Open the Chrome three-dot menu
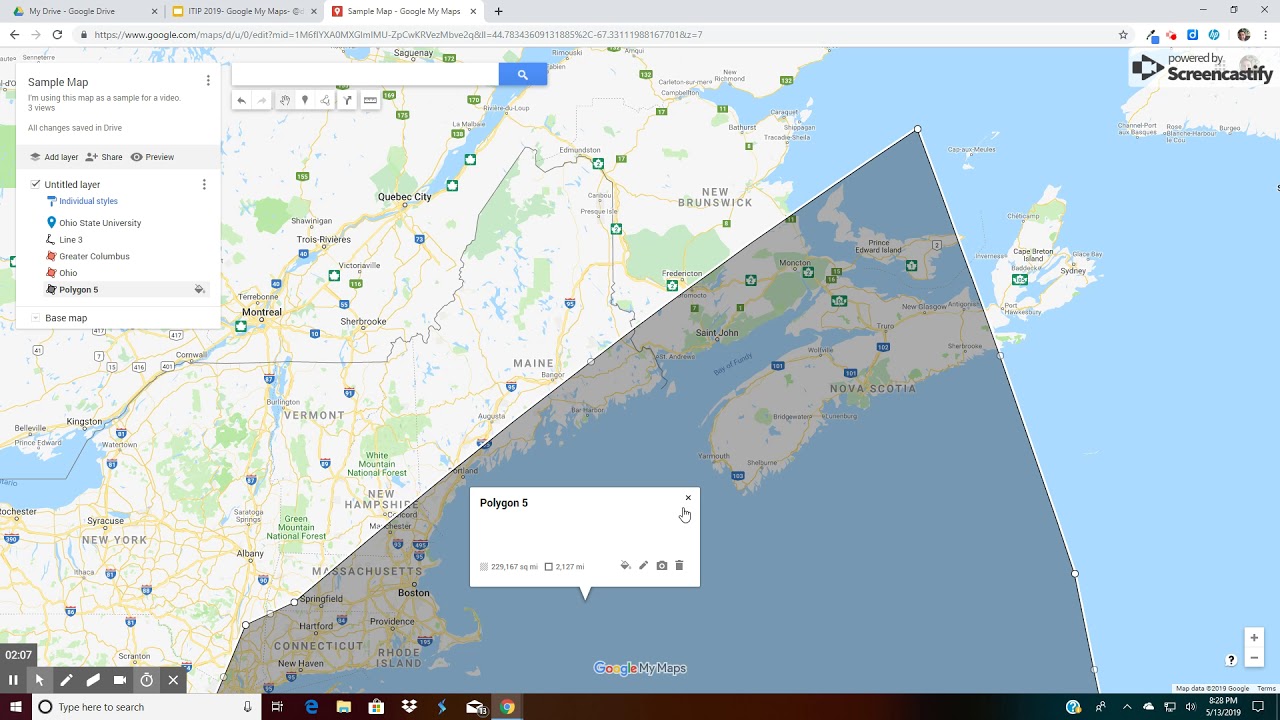 tap(1266, 34)
